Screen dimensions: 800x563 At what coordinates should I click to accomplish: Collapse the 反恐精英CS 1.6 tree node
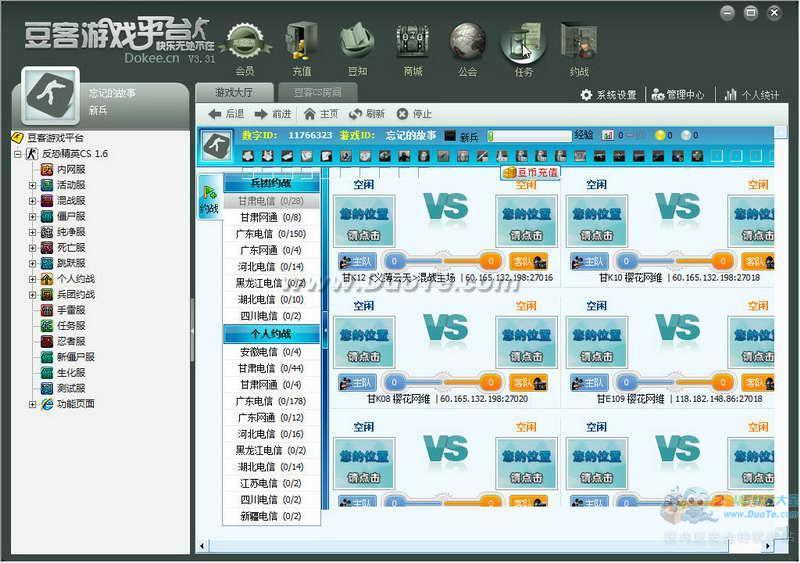tap(18, 154)
